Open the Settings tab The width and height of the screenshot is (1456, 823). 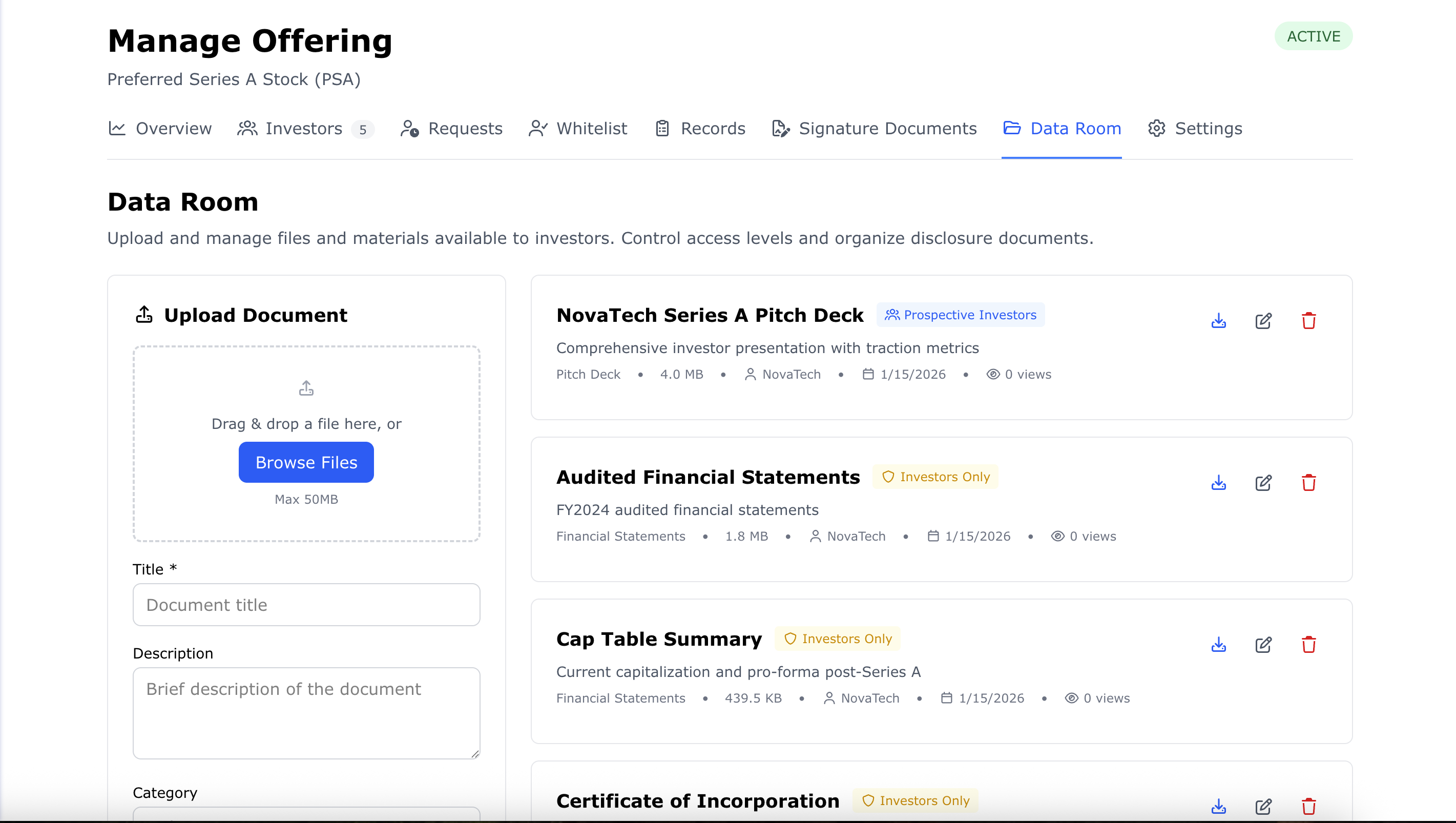pos(1194,128)
